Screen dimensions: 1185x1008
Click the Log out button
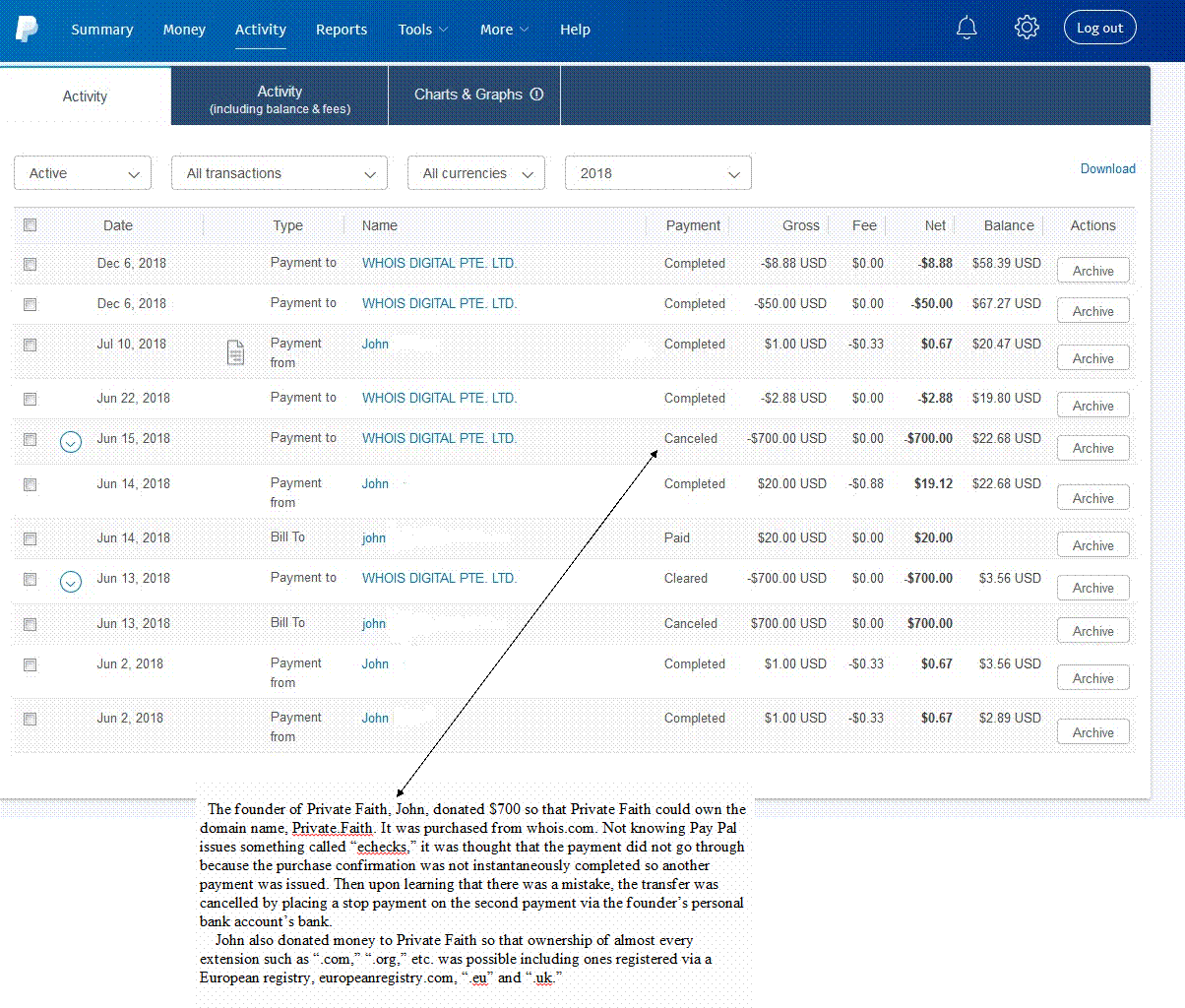tap(1100, 28)
